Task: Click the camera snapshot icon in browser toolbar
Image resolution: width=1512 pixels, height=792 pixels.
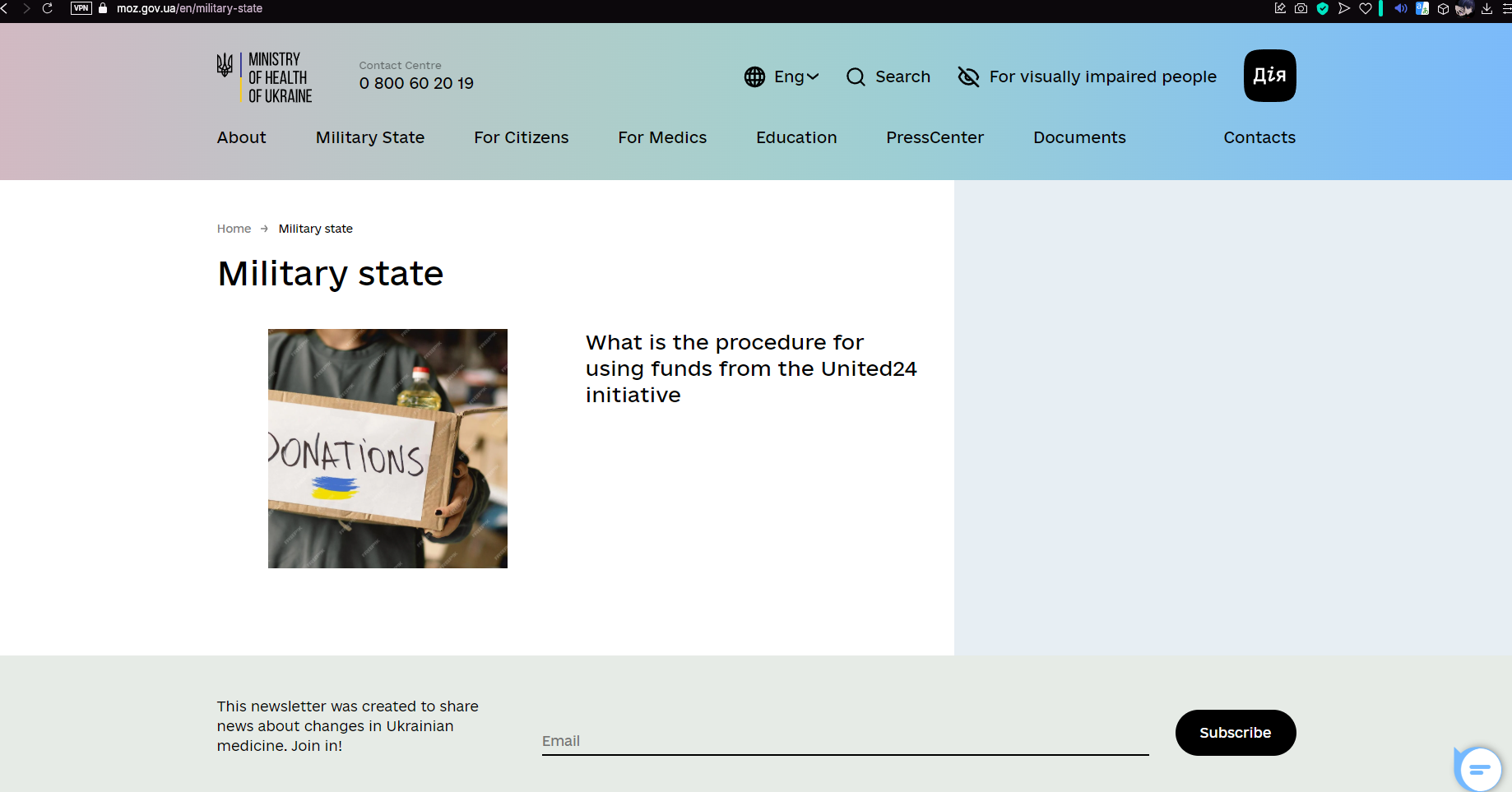Action: coord(1301,8)
